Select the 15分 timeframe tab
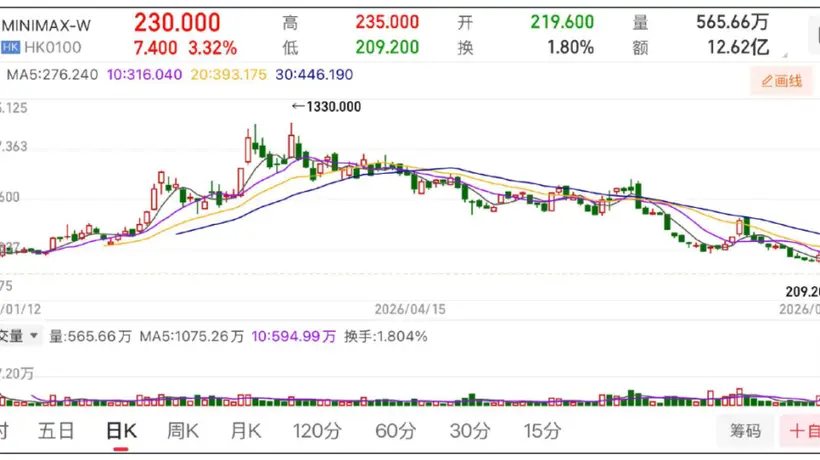This screenshot has width=820, height=460. 542,431
